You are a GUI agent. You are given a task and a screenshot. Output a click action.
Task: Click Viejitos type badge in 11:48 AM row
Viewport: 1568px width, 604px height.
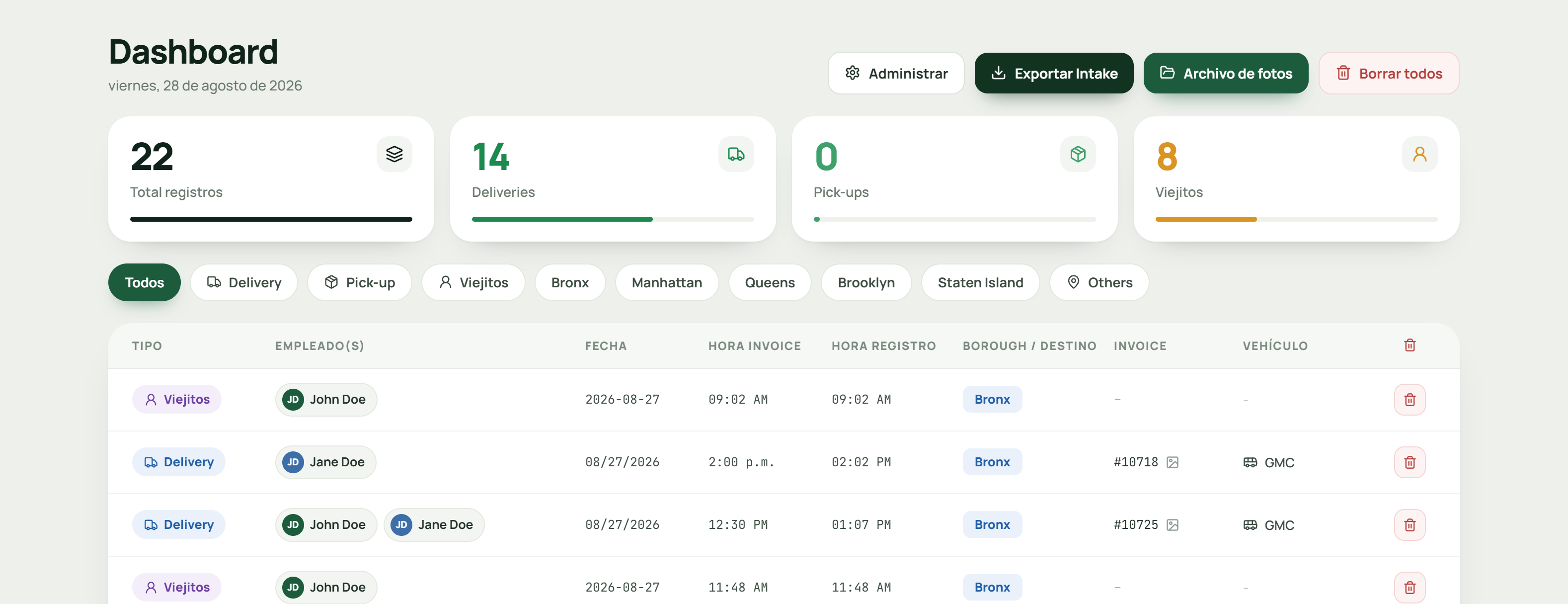(176, 588)
